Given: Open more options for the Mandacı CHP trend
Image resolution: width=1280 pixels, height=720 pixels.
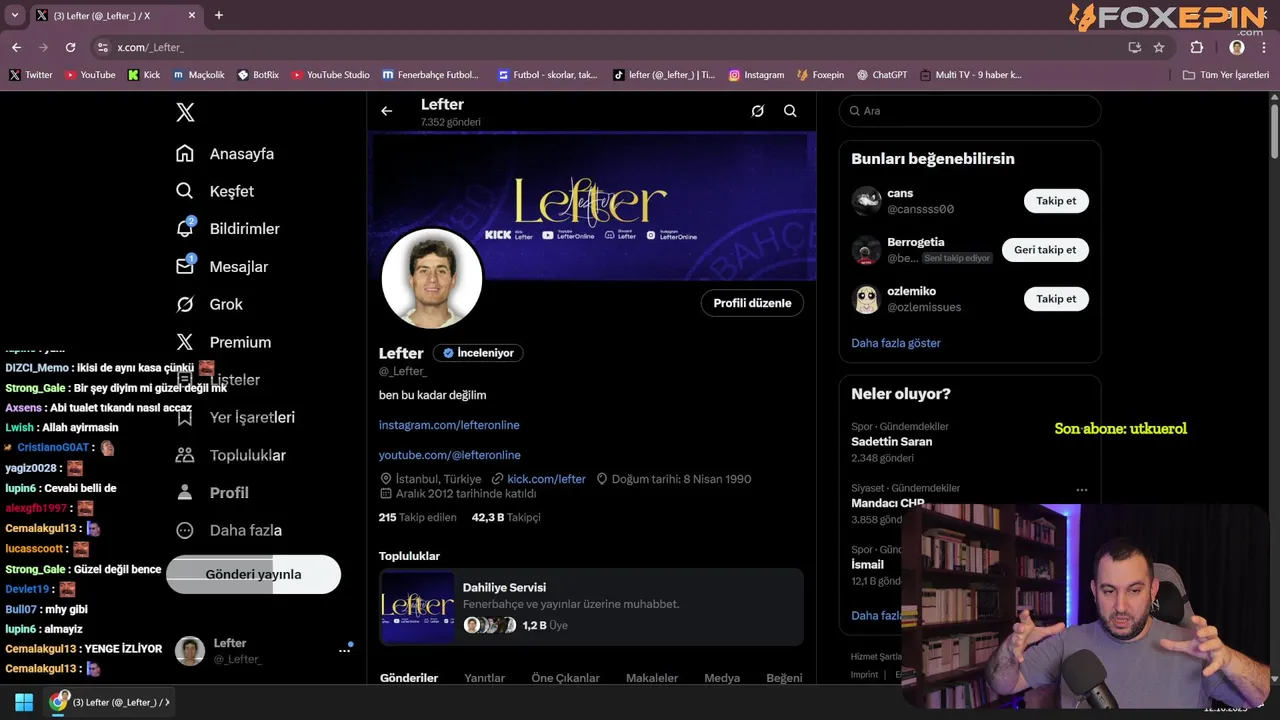Looking at the screenshot, I should [x=1081, y=490].
